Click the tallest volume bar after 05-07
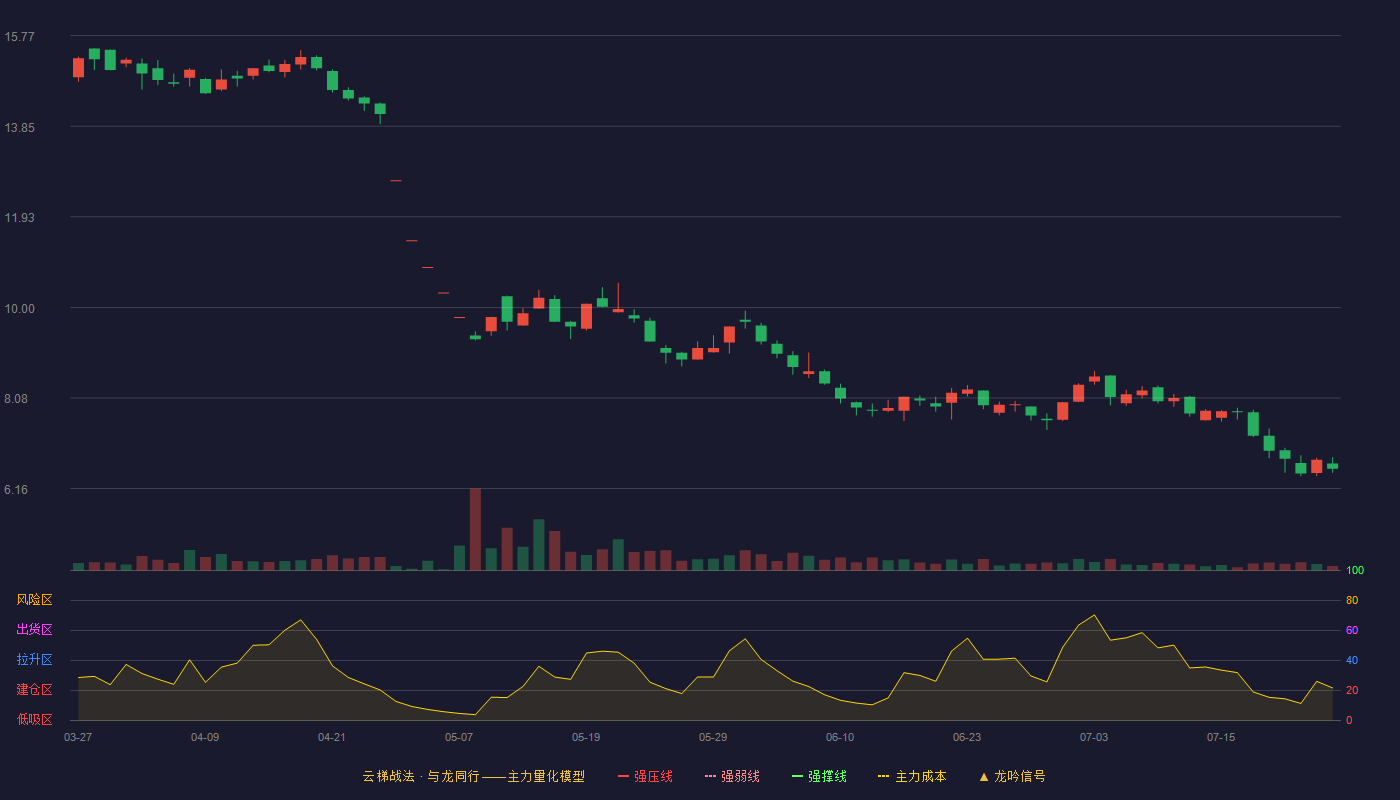 point(475,529)
